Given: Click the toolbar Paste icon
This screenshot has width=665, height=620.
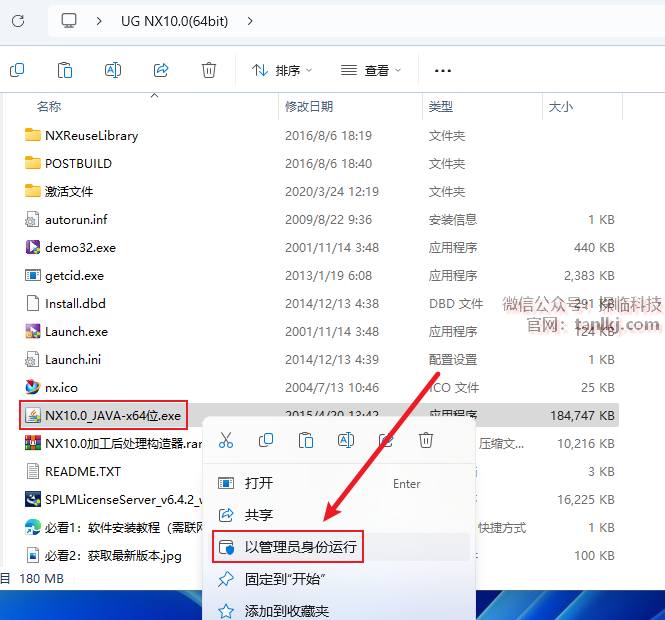Looking at the screenshot, I should [x=65, y=70].
